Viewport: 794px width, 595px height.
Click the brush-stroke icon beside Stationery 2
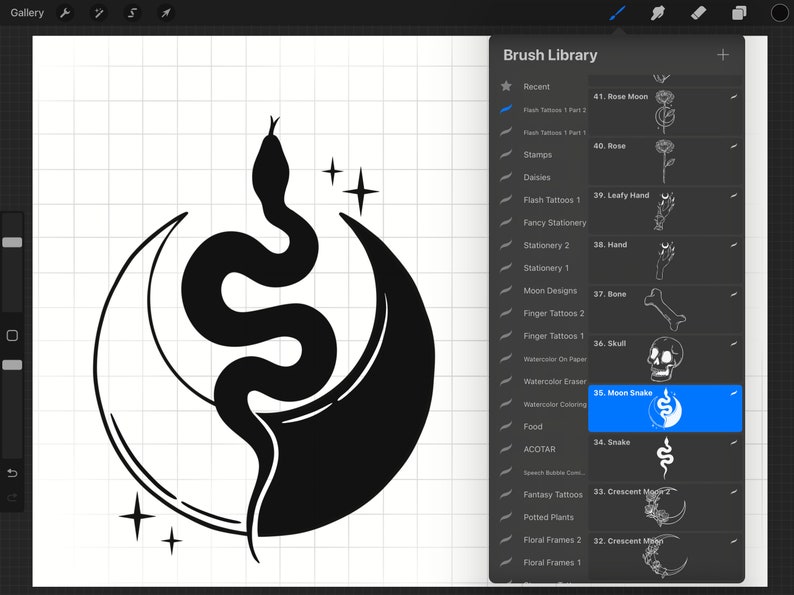tap(506, 245)
